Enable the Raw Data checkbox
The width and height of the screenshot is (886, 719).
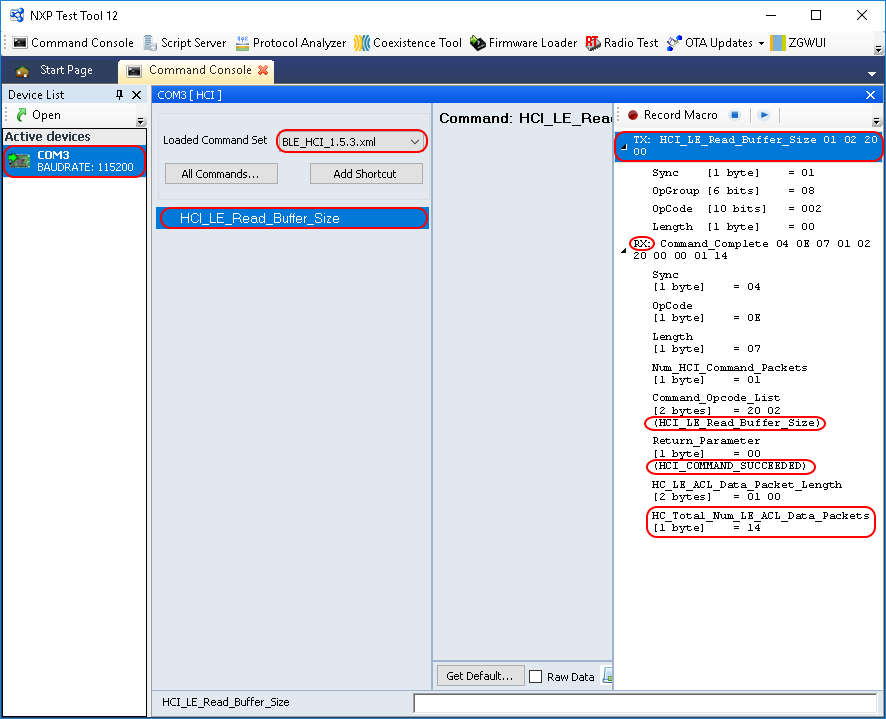[535, 676]
